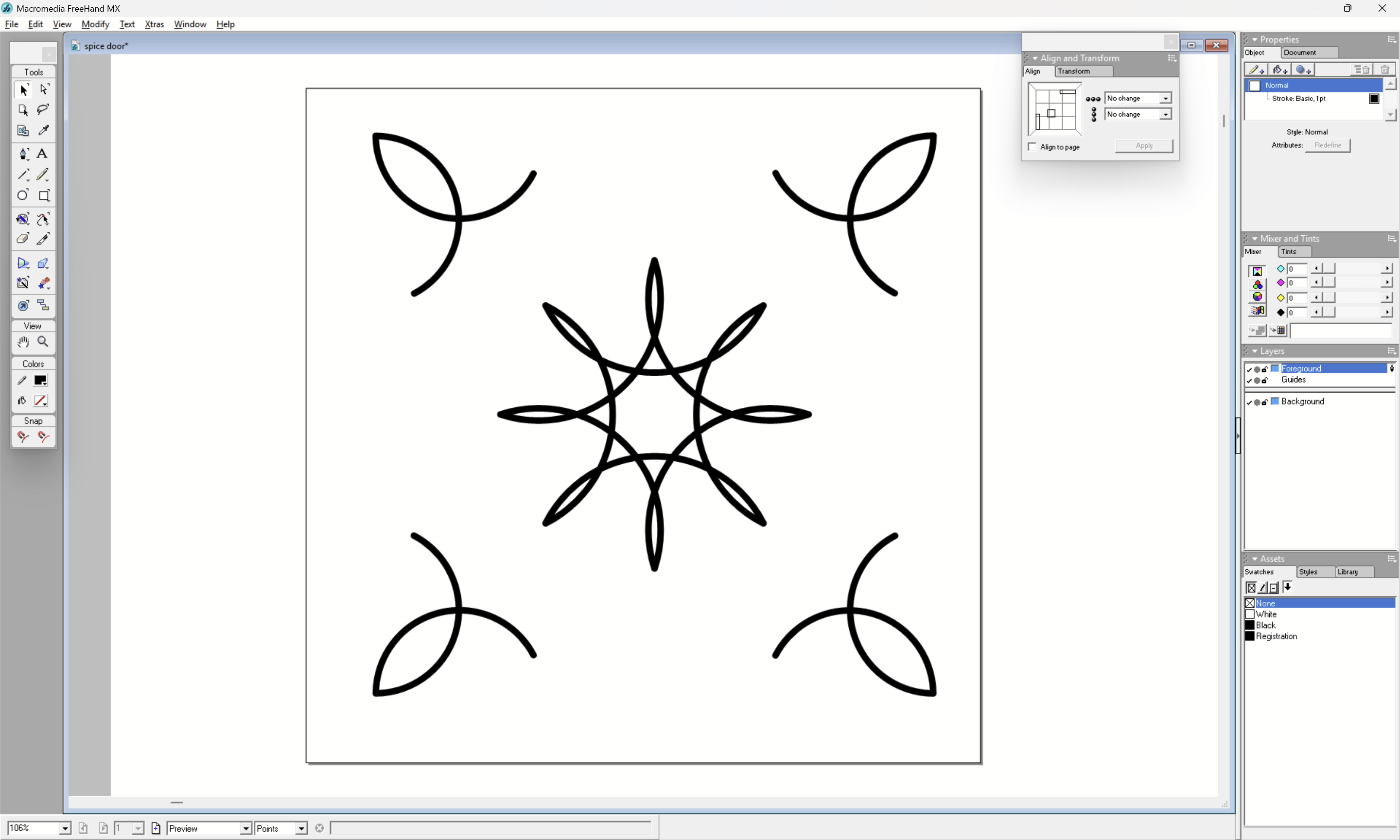Open the Xtras menu
This screenshot has height=840, width=1400.
(154, 24)
